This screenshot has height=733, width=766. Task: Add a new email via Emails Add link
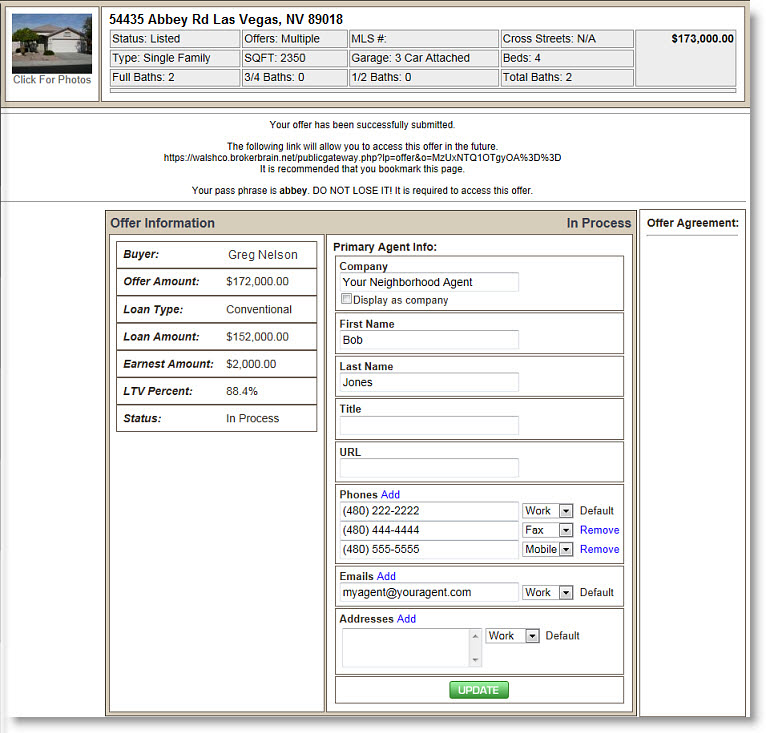tap(386, 576)
